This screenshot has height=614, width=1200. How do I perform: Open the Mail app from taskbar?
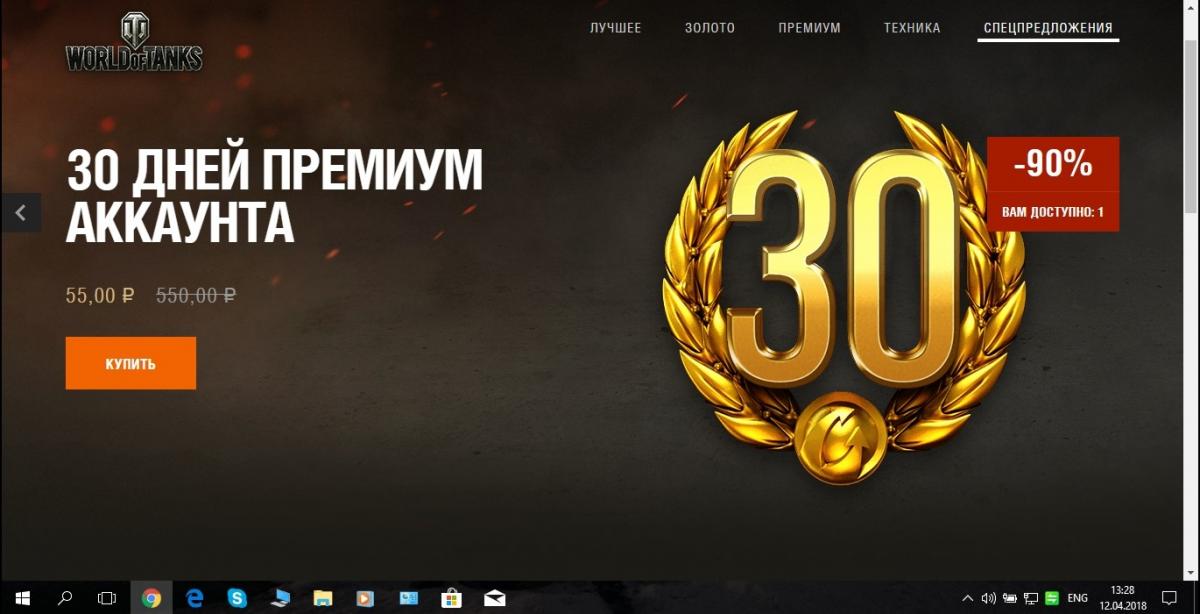pos(495,598)
